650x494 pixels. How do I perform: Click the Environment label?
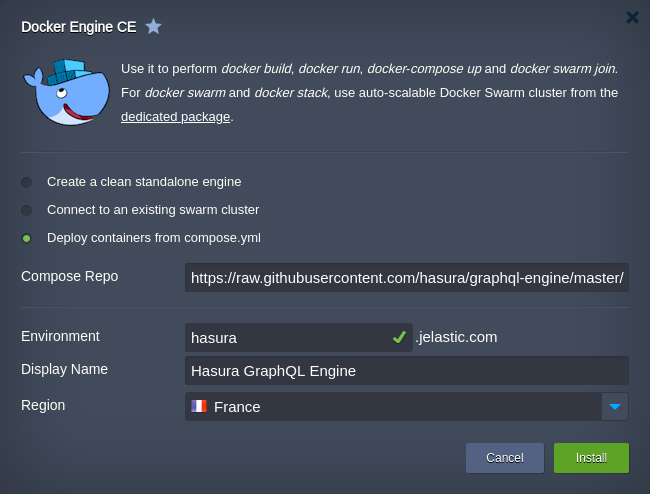(x=61, y=336)
